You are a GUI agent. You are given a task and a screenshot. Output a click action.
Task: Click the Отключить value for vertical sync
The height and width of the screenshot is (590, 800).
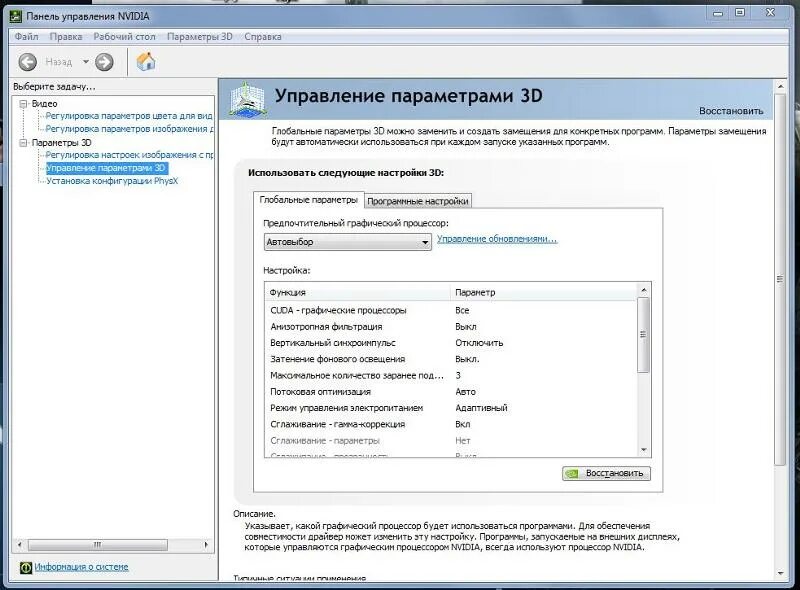479,343
